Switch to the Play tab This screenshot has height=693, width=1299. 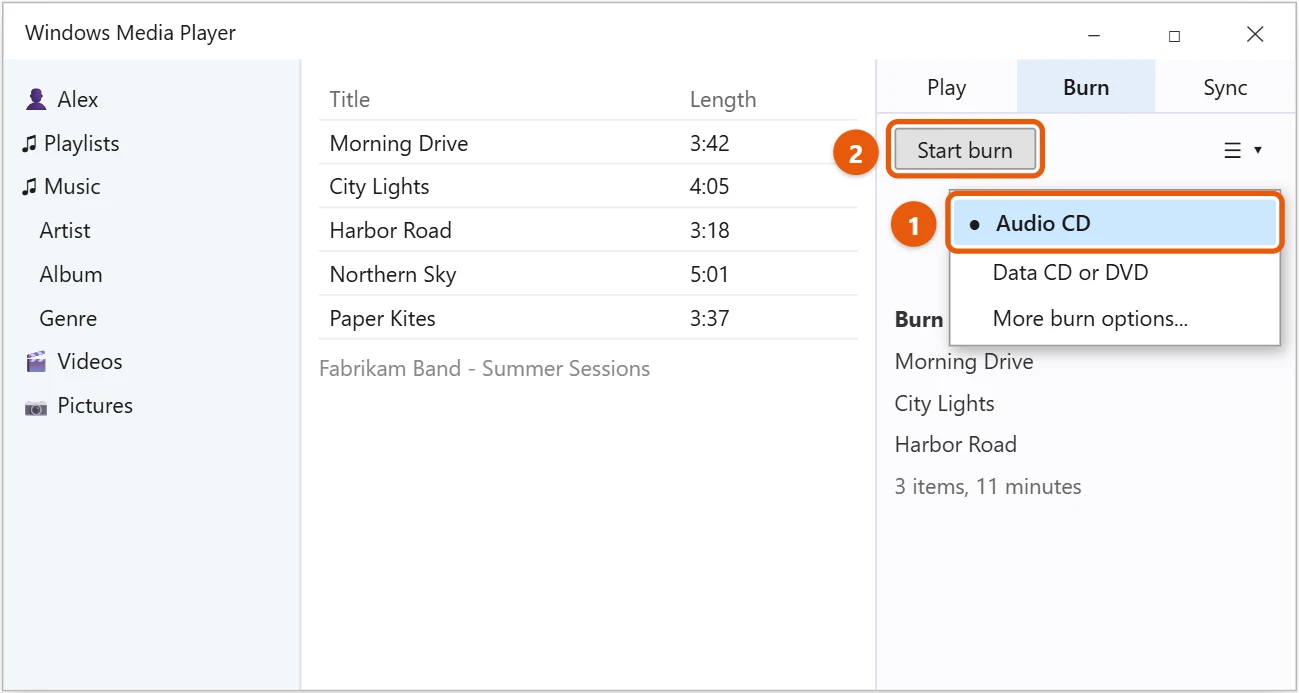[947, 87]
